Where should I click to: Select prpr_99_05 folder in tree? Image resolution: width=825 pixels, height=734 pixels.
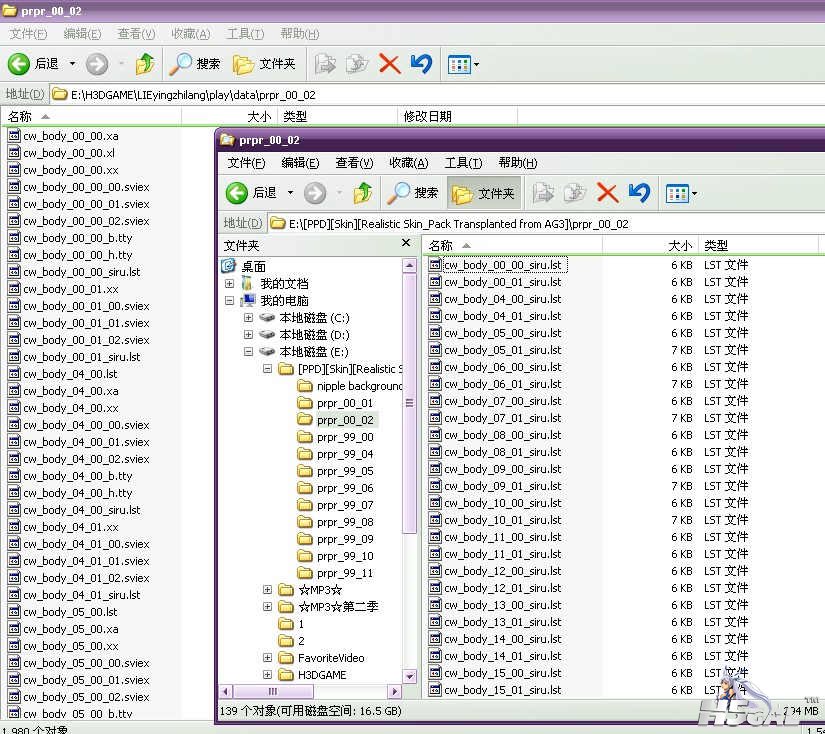(x=345, y=471)
